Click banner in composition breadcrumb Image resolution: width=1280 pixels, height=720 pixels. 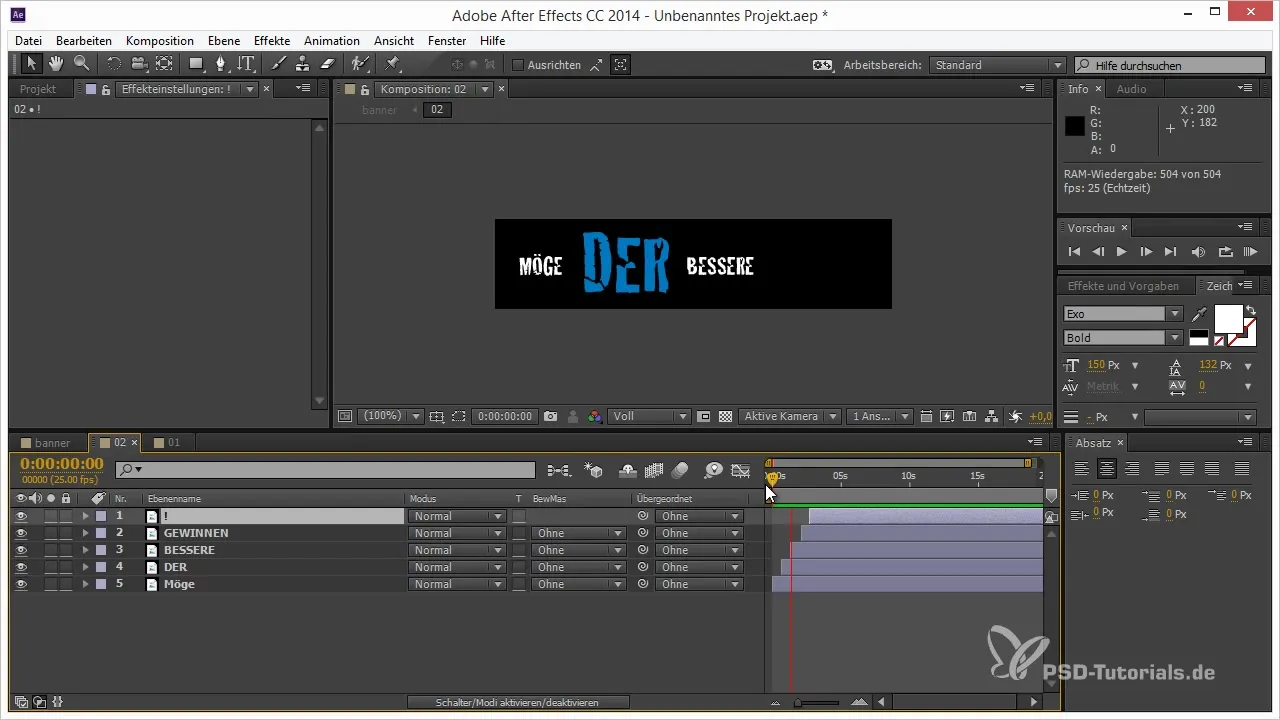pyautogui.click(x=379, y=110)
